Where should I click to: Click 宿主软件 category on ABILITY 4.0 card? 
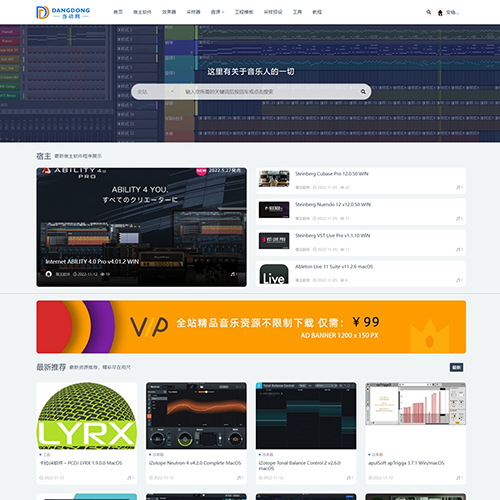coord(63,274)
